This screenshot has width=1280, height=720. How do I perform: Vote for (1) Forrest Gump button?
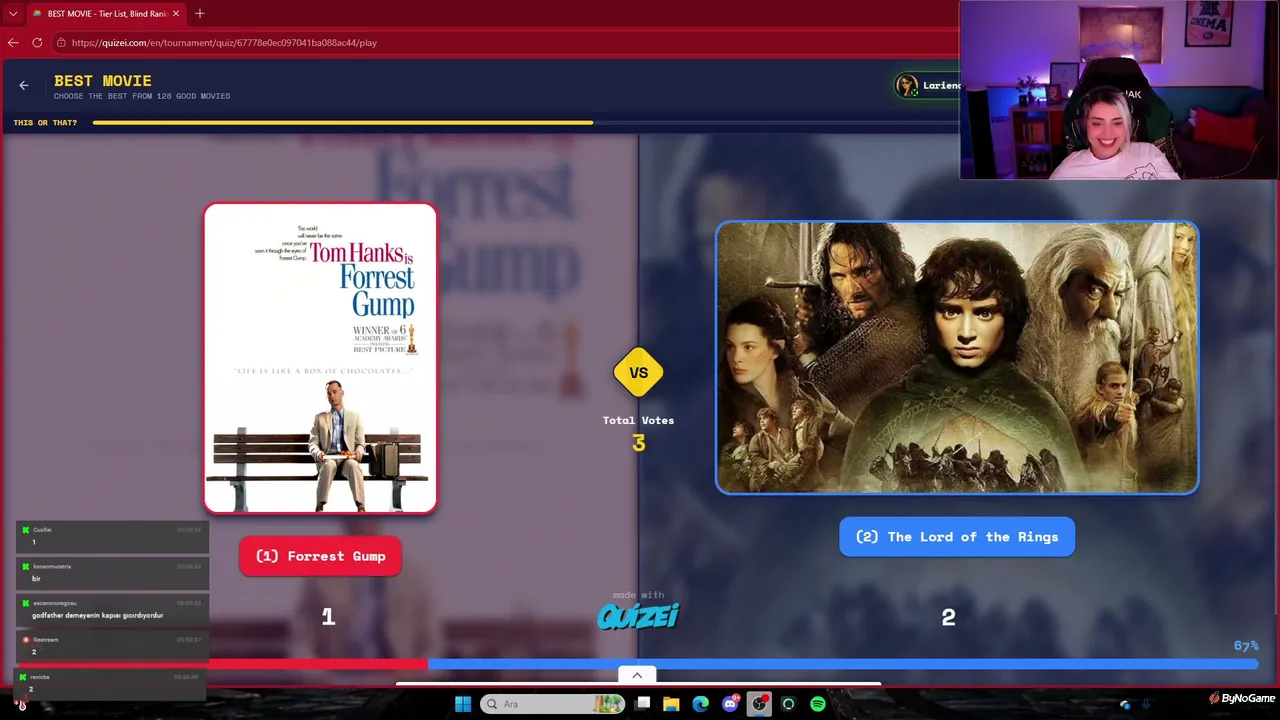pos(320,556)
